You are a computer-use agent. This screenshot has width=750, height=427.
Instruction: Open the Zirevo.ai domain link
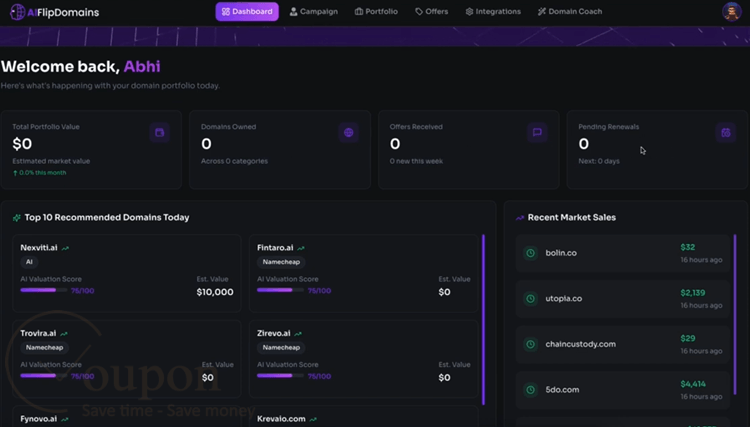(x=274, y=333)
